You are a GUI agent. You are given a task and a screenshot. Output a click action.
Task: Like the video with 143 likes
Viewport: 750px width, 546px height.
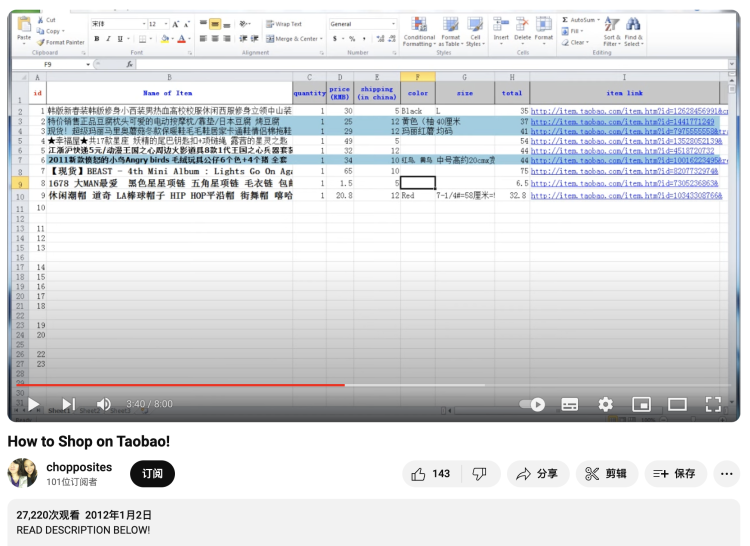point(431,474)
